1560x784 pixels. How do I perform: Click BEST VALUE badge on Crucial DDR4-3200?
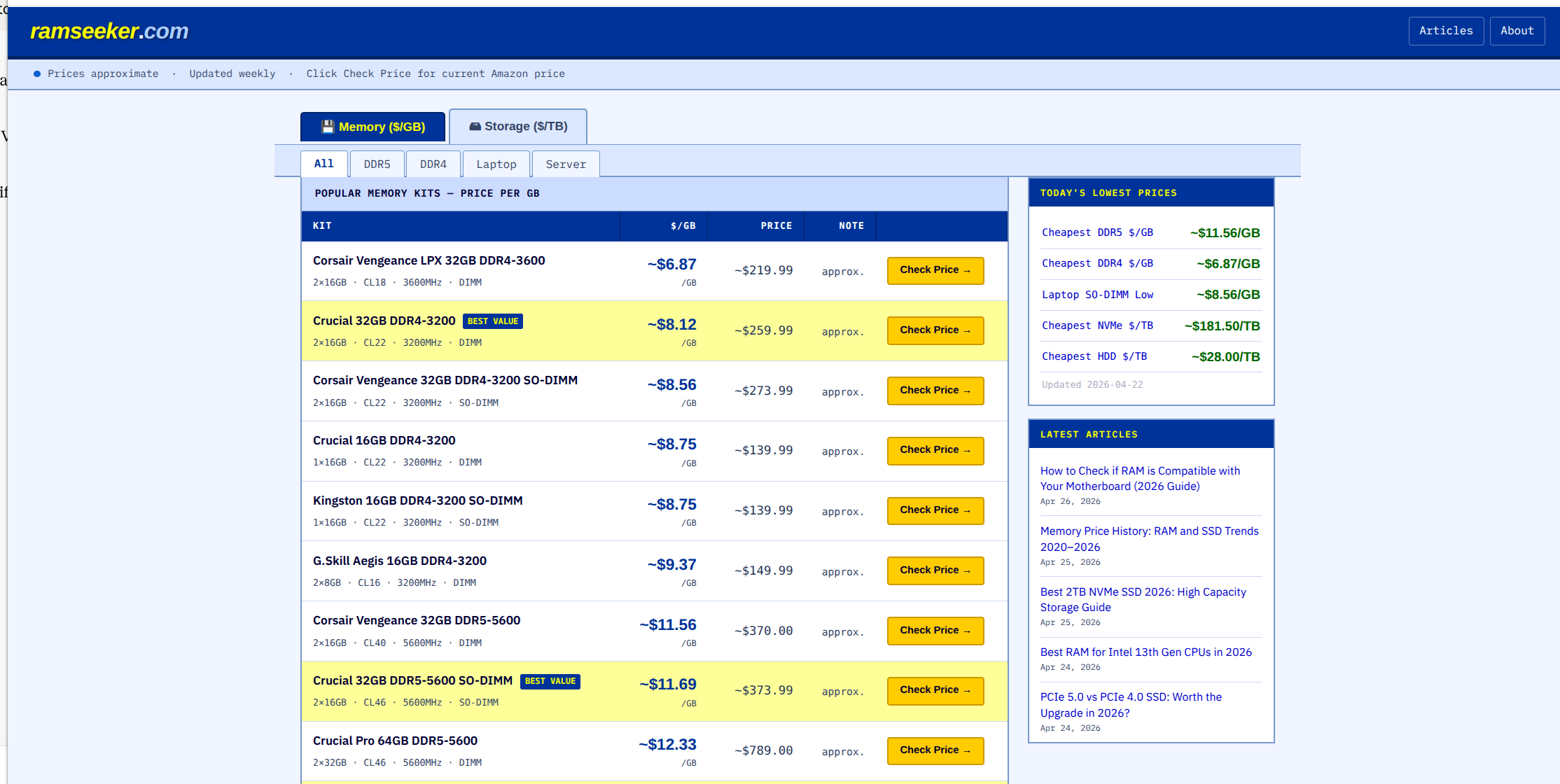point(493,321)
